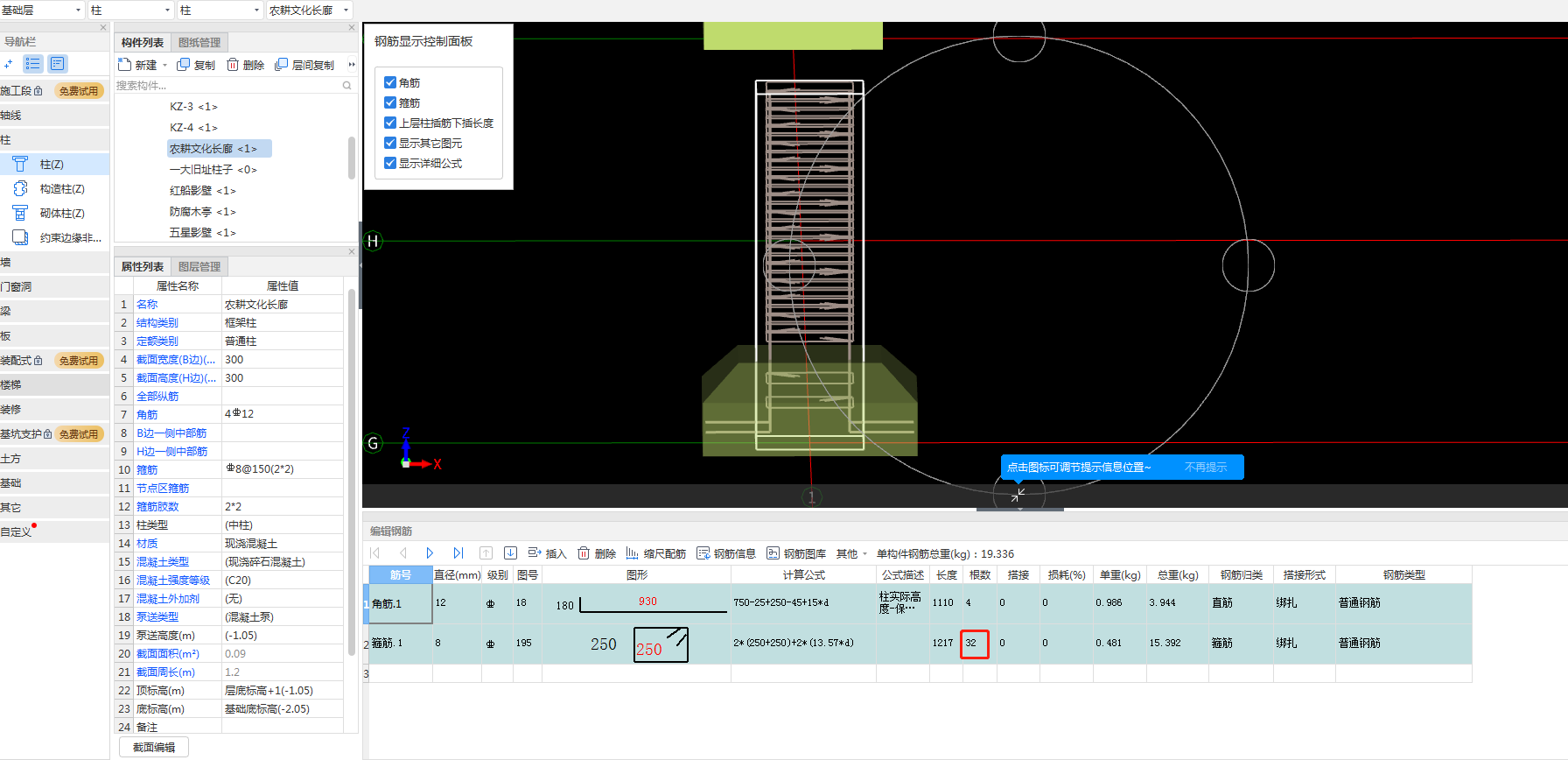
Task: Click 新建 to create a new component
Action: [137, 65]
